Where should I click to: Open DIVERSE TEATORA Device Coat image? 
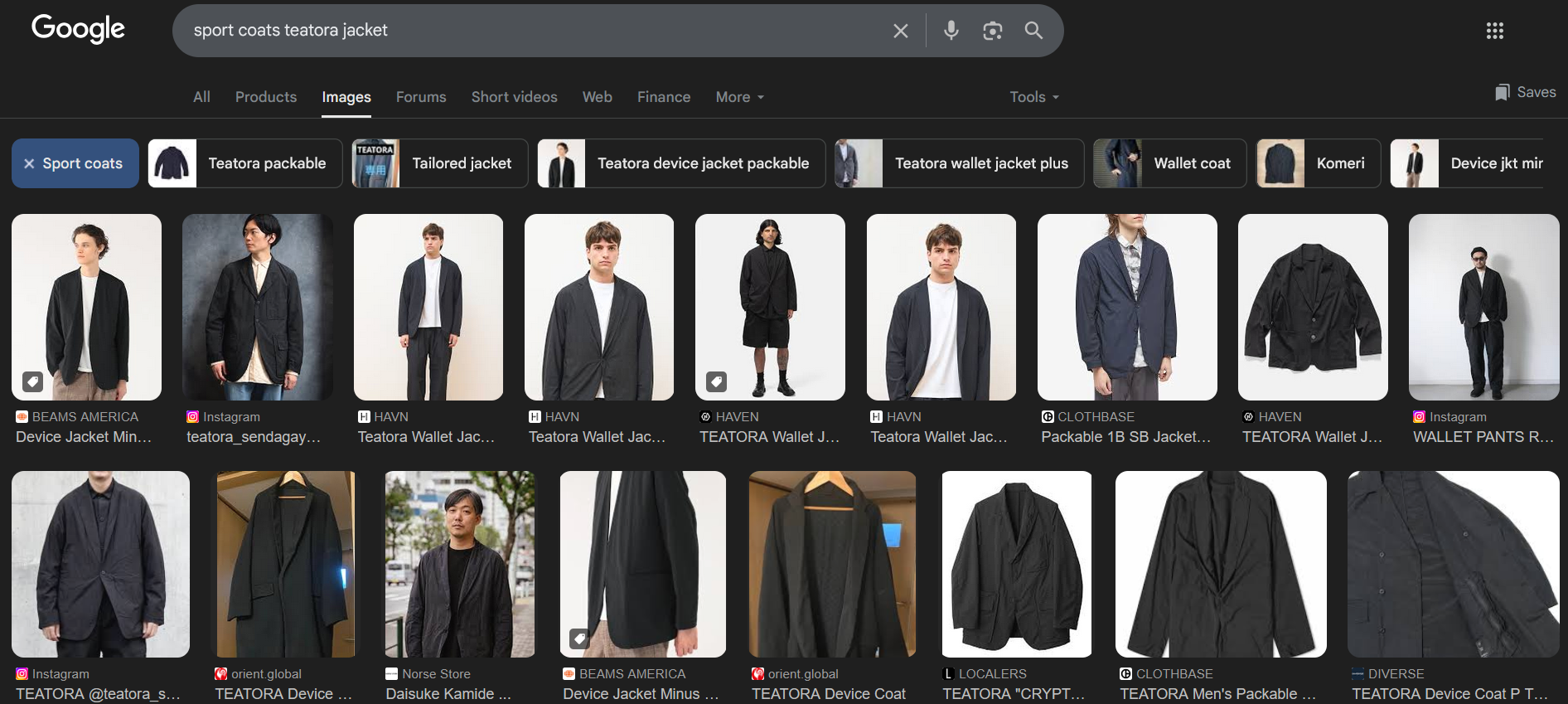coord(1454,564)
